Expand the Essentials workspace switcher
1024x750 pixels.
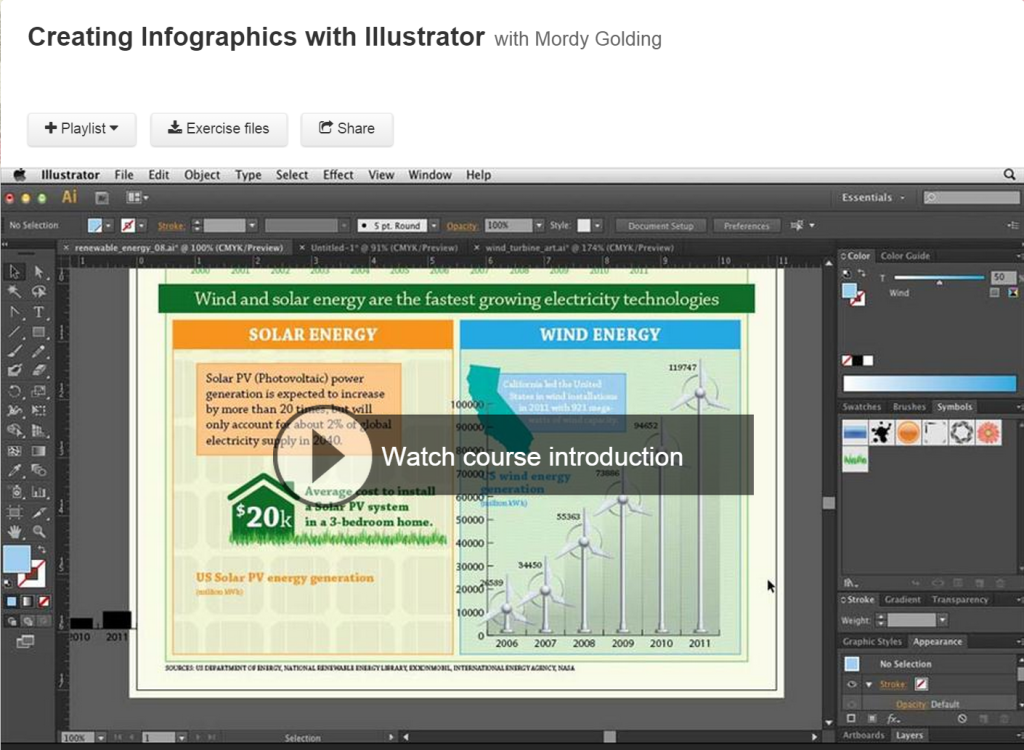click(x=873, y=198)
